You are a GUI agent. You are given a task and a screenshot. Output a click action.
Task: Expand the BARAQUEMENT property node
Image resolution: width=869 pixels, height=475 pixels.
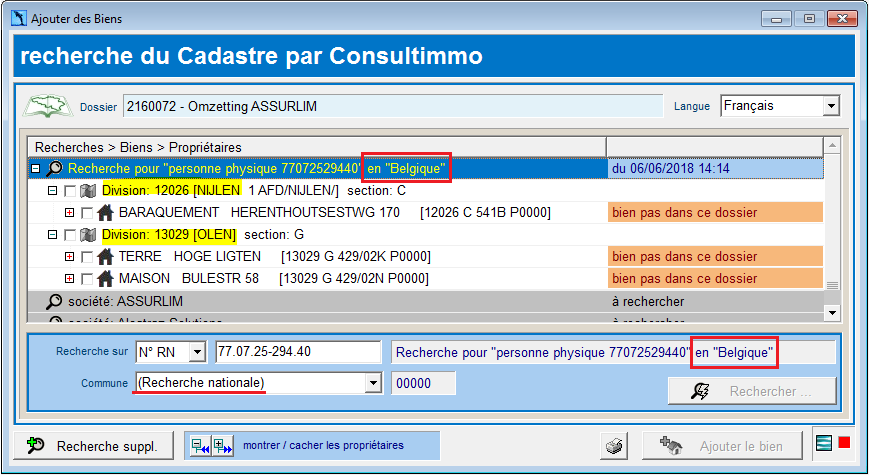click(x=69, y=212)
